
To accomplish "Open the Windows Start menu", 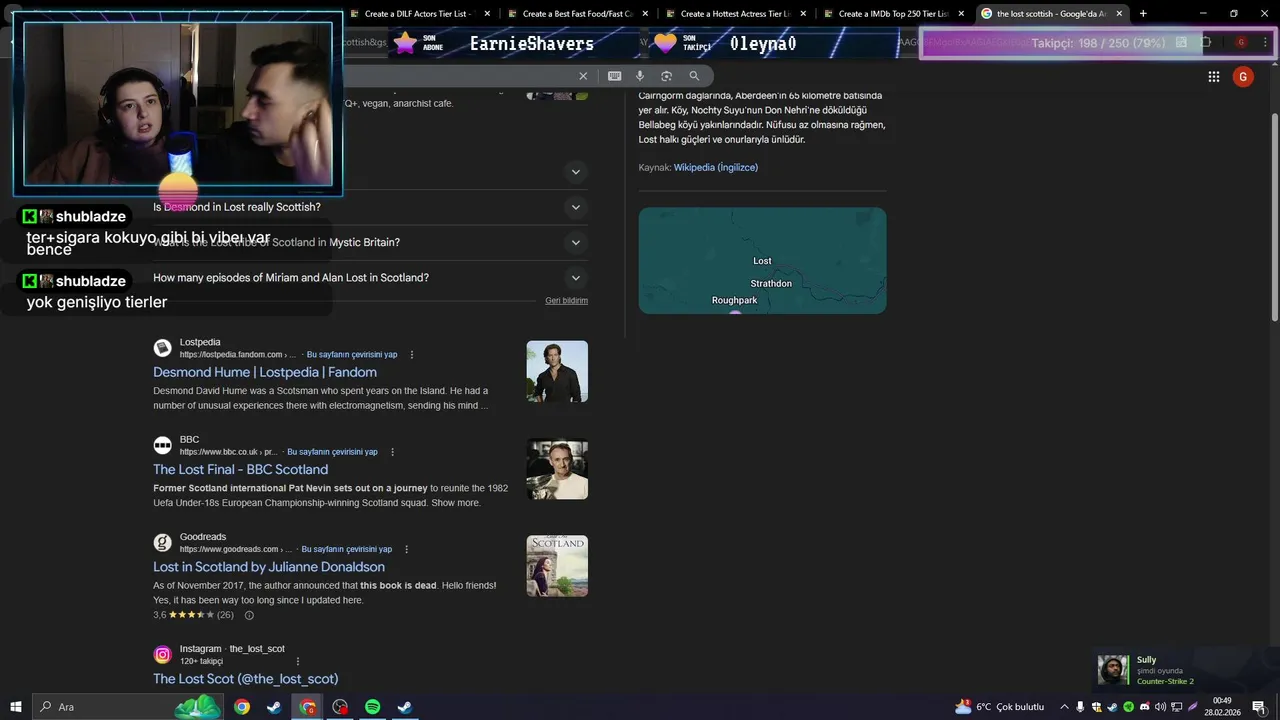I will coord(16,707).
